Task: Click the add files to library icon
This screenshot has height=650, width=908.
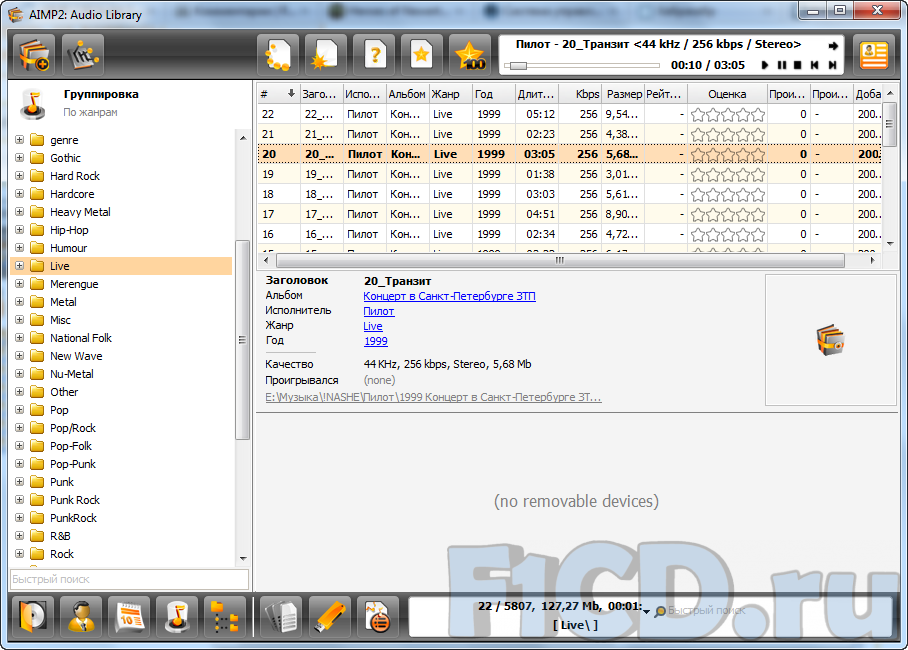Action: (34, 56)
